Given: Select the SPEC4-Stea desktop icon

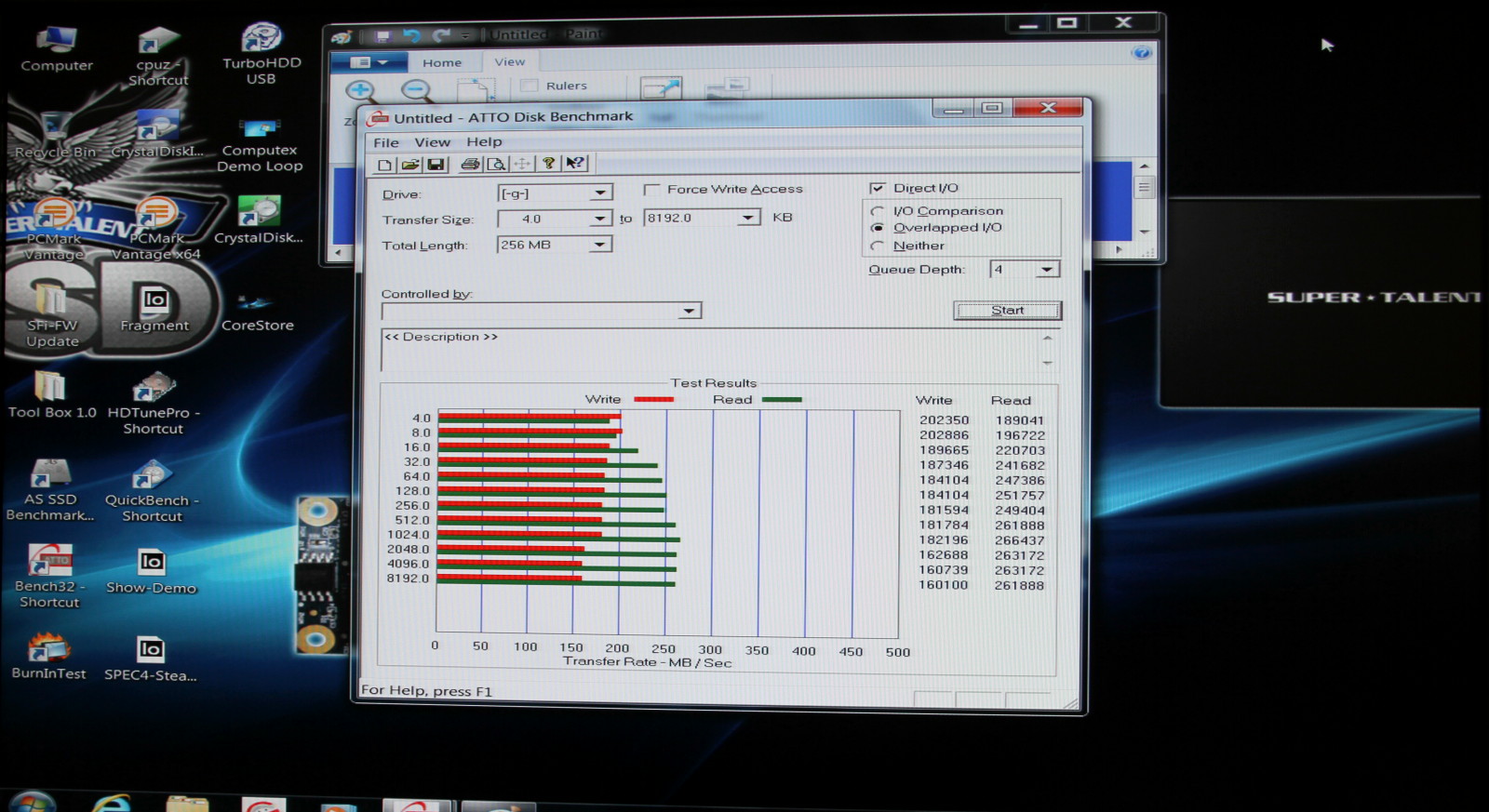Looking at the screenshot, I should (x=150, y=659).
